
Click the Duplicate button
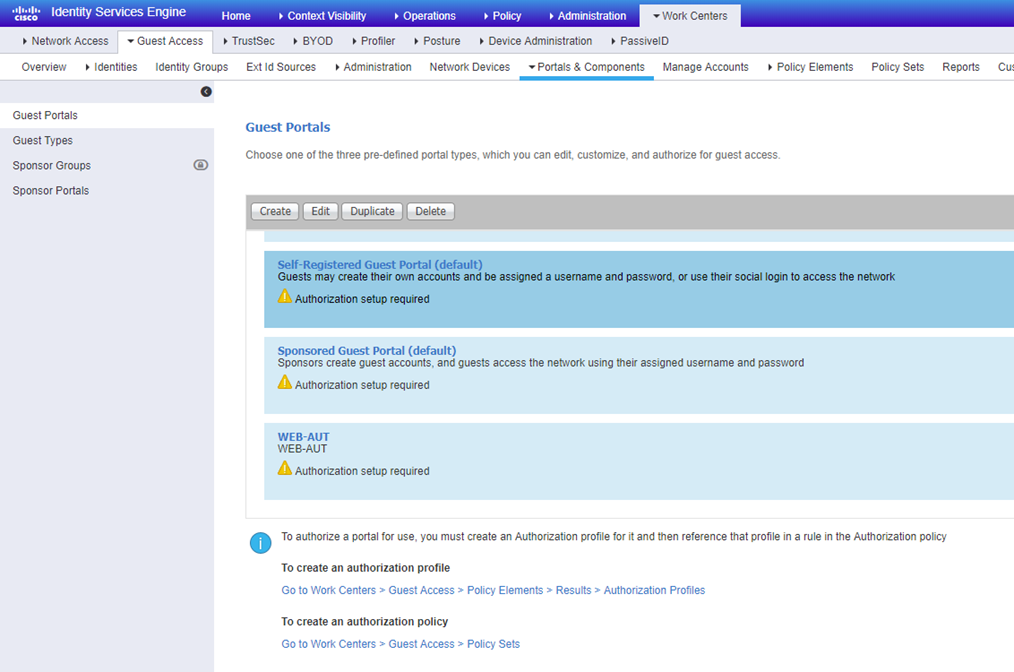pos(372,211)
